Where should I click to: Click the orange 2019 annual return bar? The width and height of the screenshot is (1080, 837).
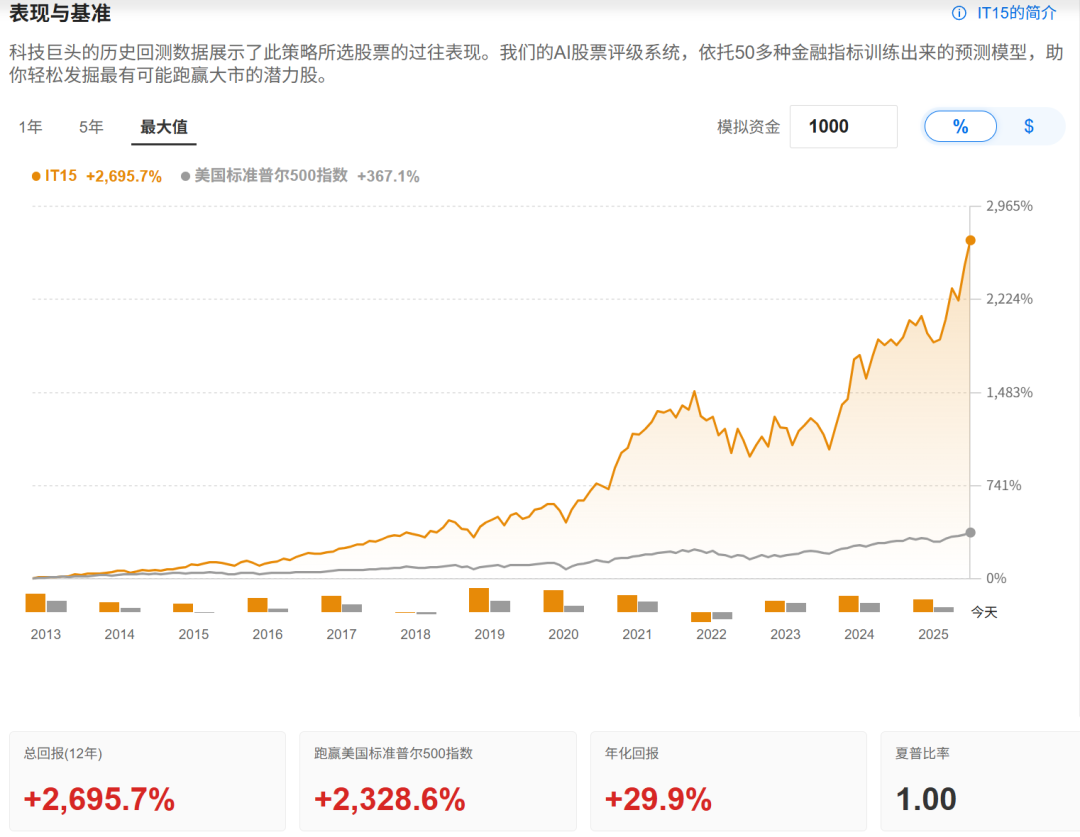tap(479, 600)
